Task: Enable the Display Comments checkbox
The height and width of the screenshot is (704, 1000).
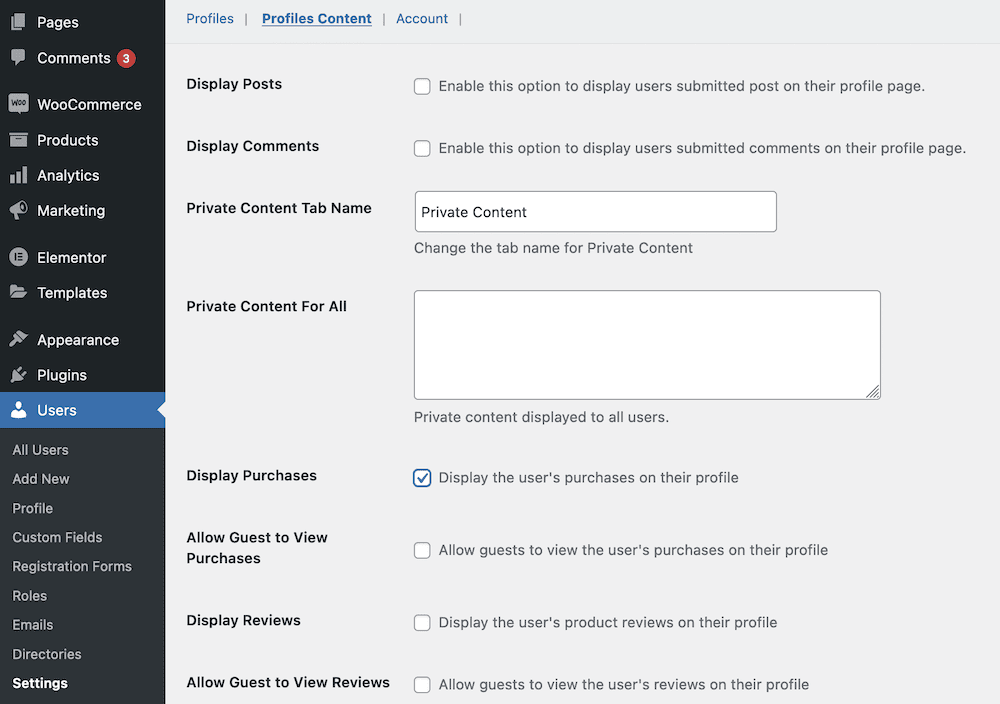Action: 422,148
